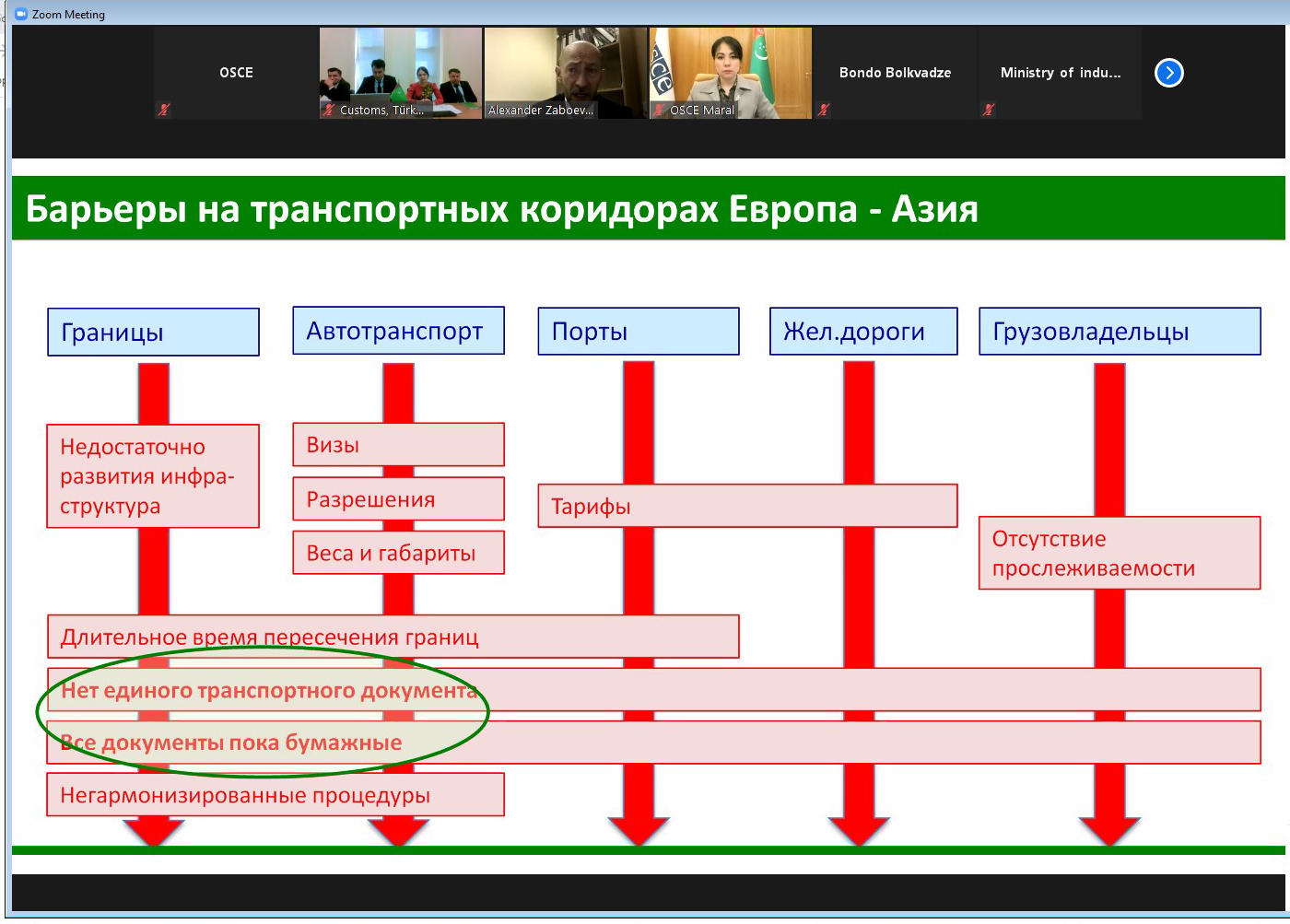
Task: Click muted mic icon on Ministry tile
Action: 989,110
